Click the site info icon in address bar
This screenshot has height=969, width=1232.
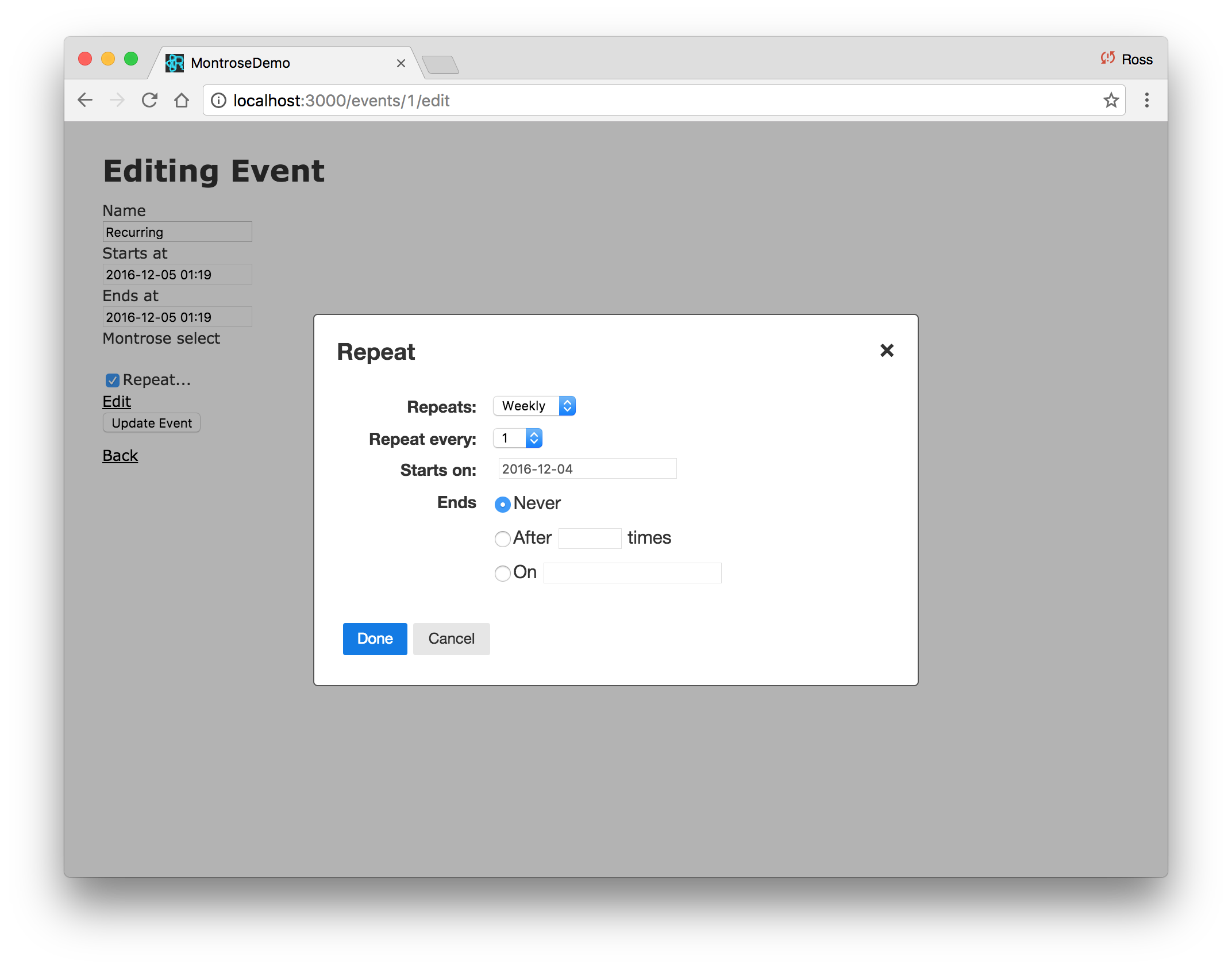(218, 101)
